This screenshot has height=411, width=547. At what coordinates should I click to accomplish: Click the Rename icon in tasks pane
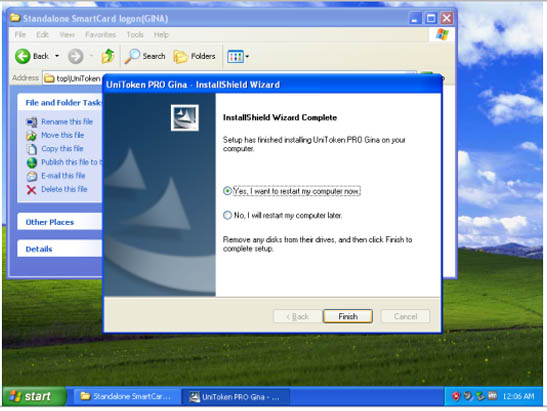[31, 122]
